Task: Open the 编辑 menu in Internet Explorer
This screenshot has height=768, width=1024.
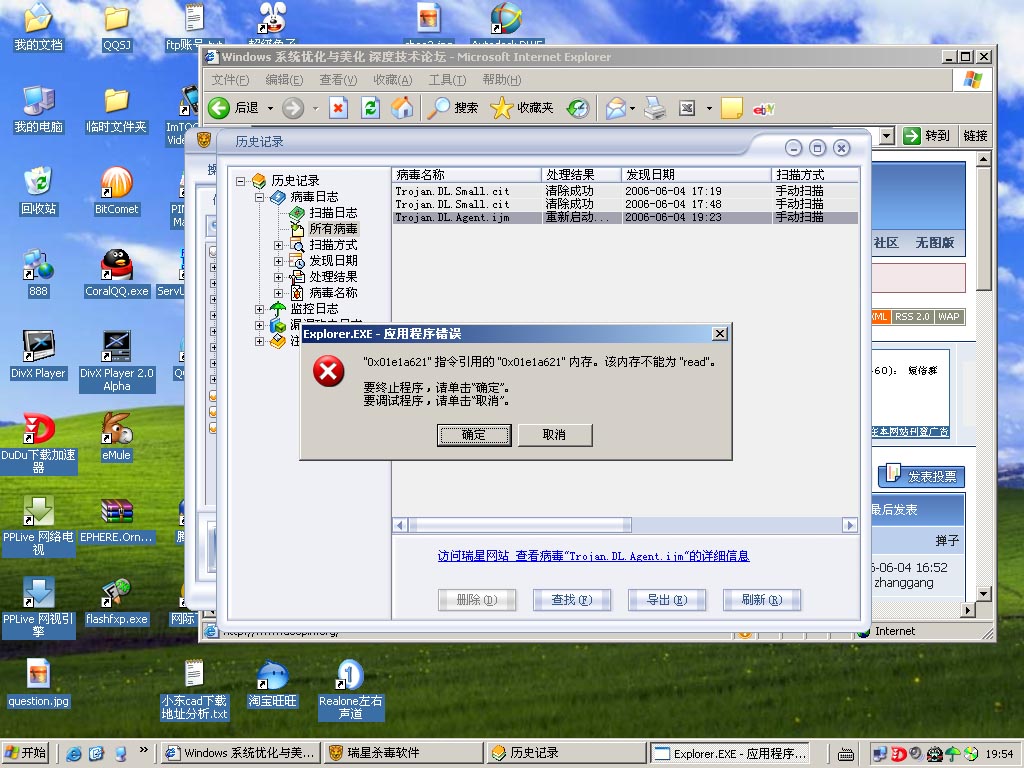Action: click(x=284, y=80)
